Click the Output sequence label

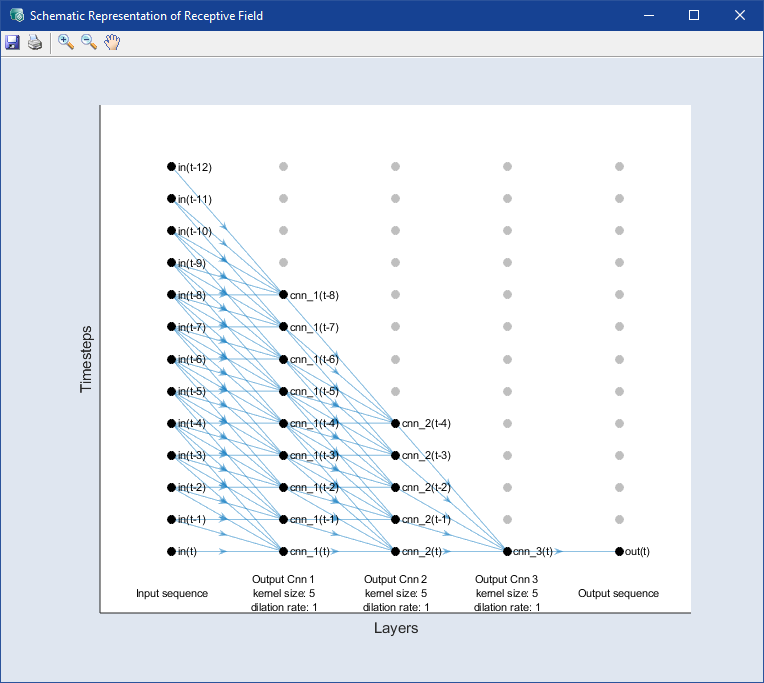618,593
